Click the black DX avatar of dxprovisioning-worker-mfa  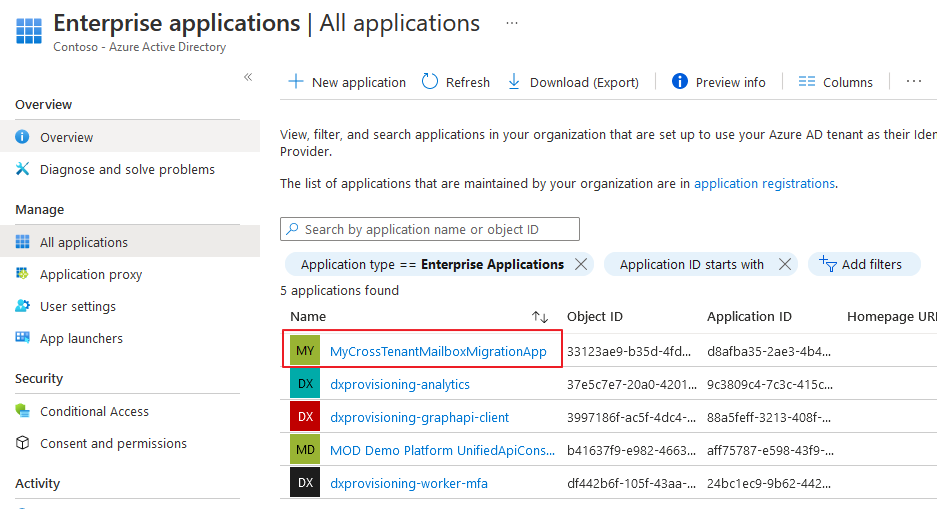point(305,482)
